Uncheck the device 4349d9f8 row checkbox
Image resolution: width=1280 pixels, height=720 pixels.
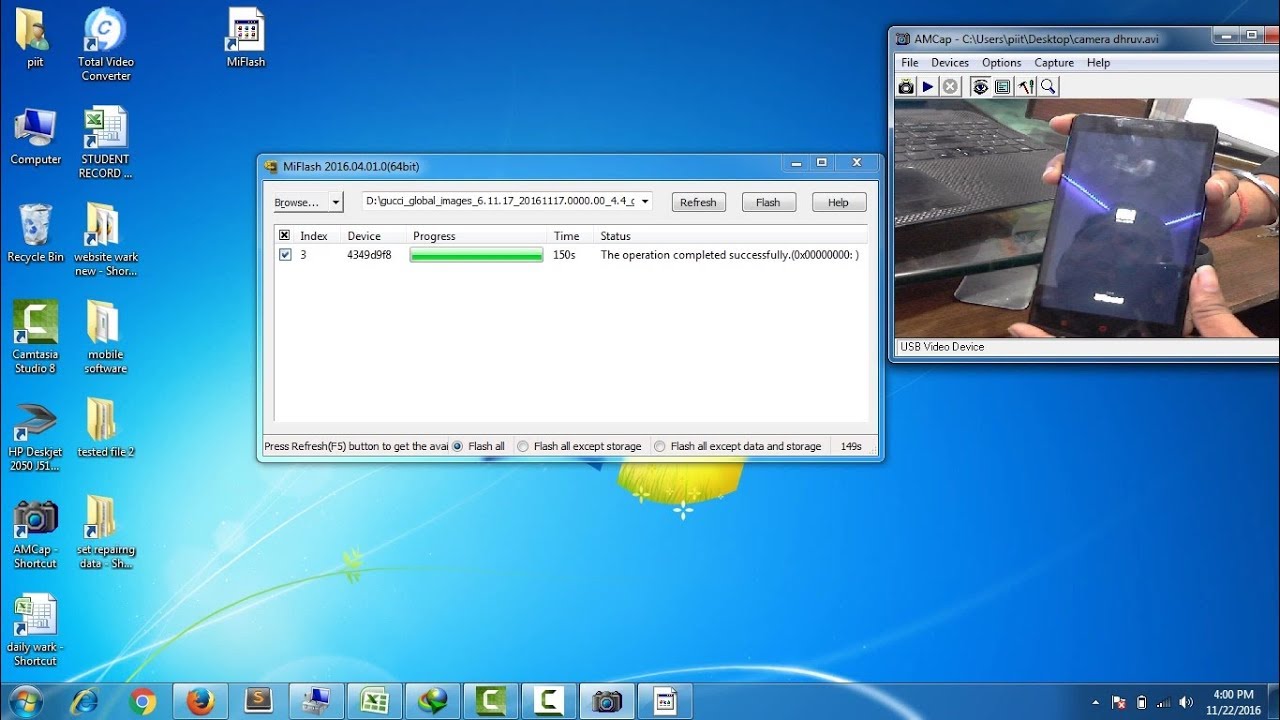pos(285,255)
